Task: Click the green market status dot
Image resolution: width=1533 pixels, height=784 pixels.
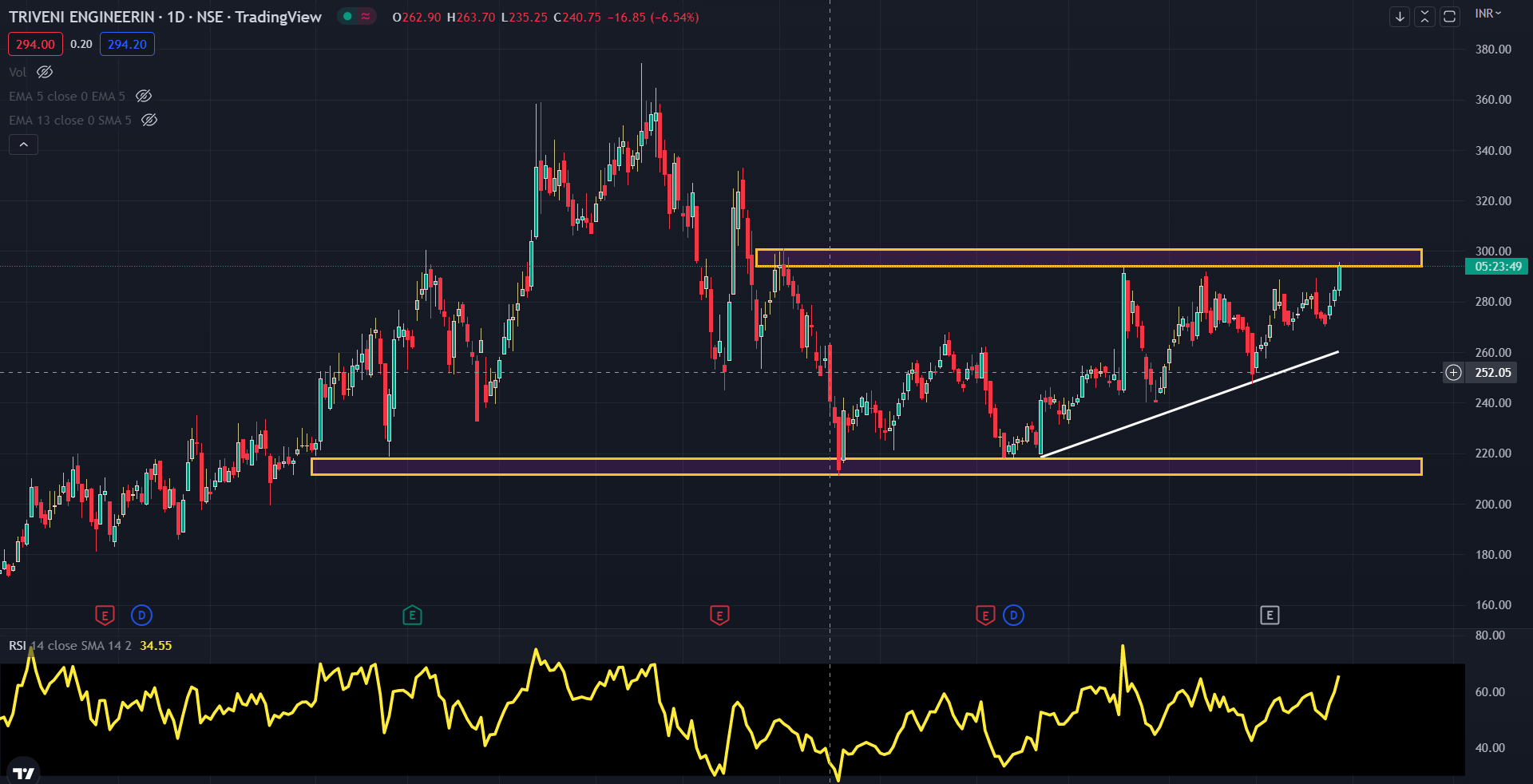Action: pyautogui.click(x=347, y=16)
